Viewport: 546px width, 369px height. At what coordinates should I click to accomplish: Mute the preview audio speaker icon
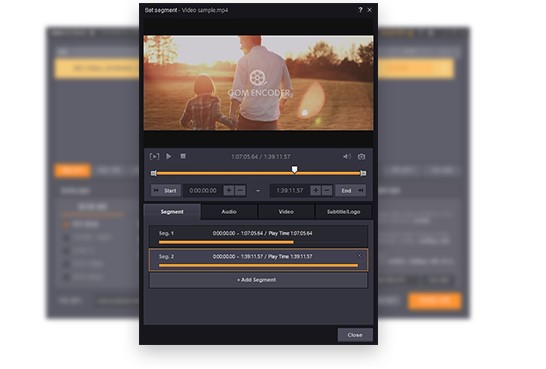click(347, 157)
